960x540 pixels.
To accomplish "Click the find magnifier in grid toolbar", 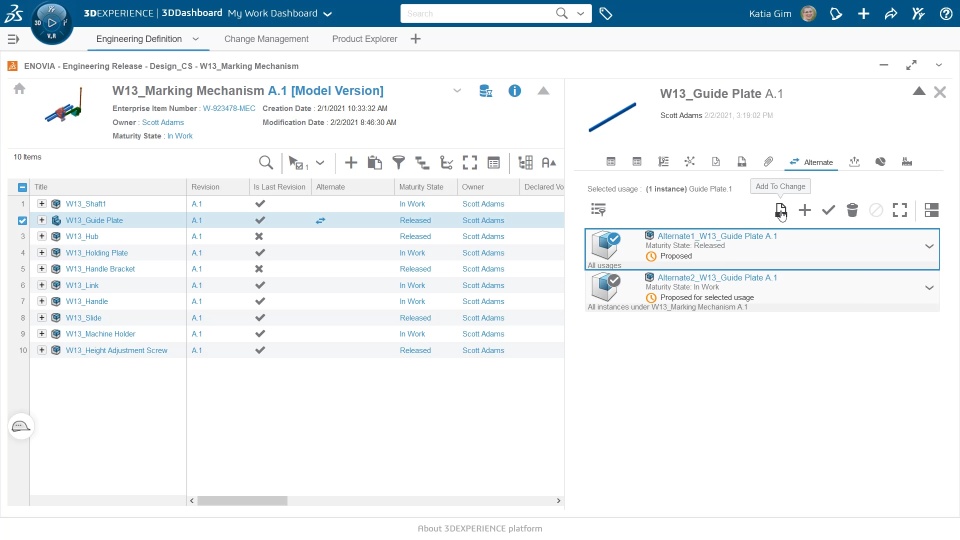I will (266, 163).
